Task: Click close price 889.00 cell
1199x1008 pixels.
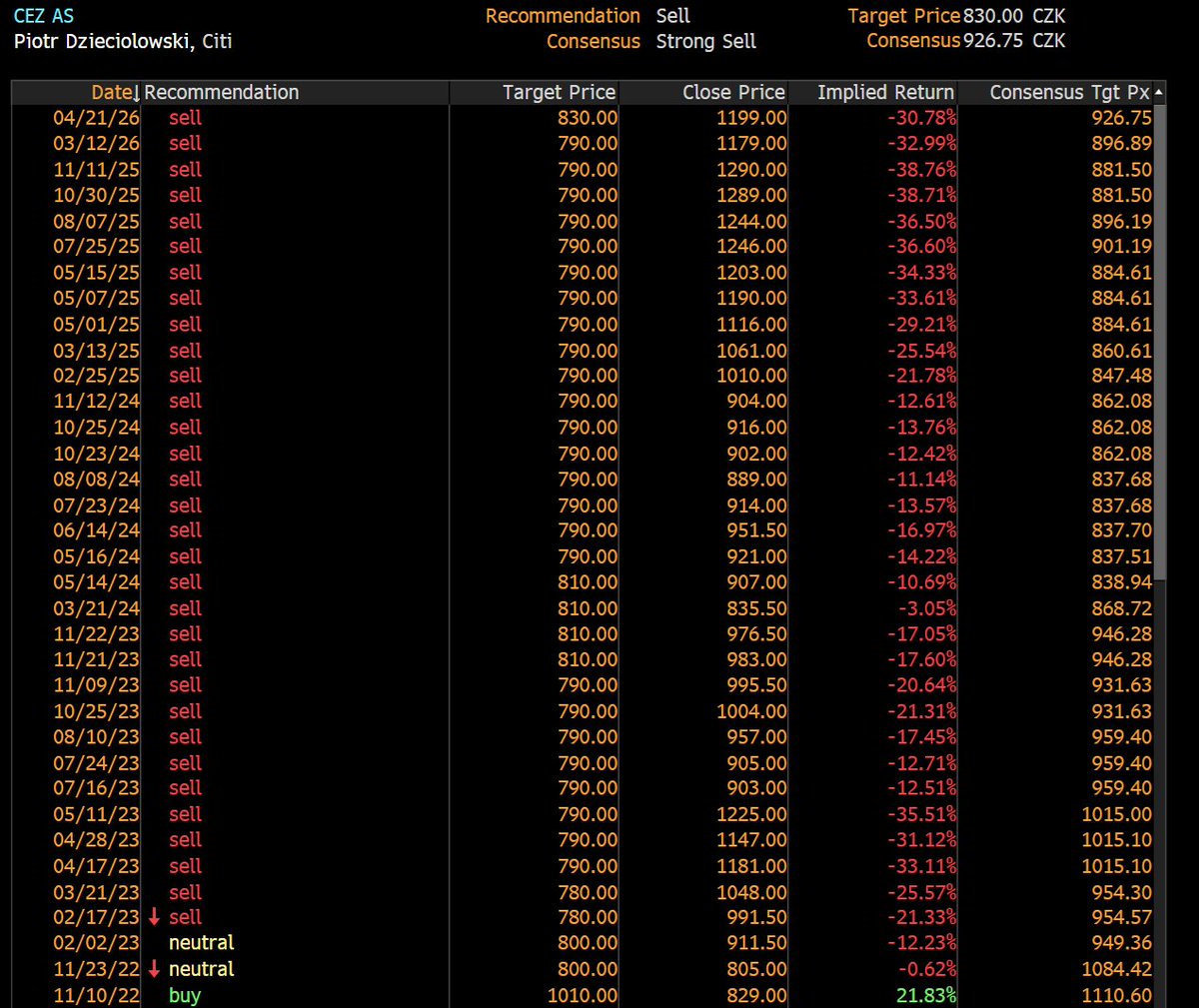Action: point(756,480)
